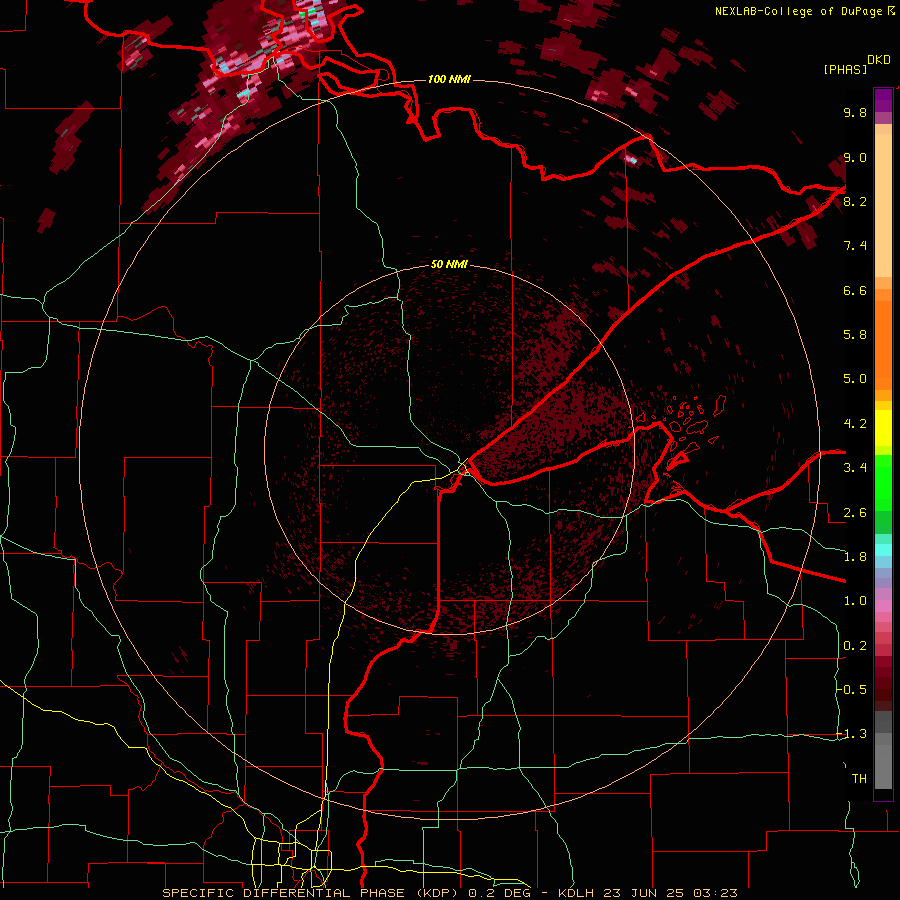Click the SPECIFIC DIFFERENTIAL PHASE caption text
The height and width of the screenshot is (900, 900).
point(284,893)
